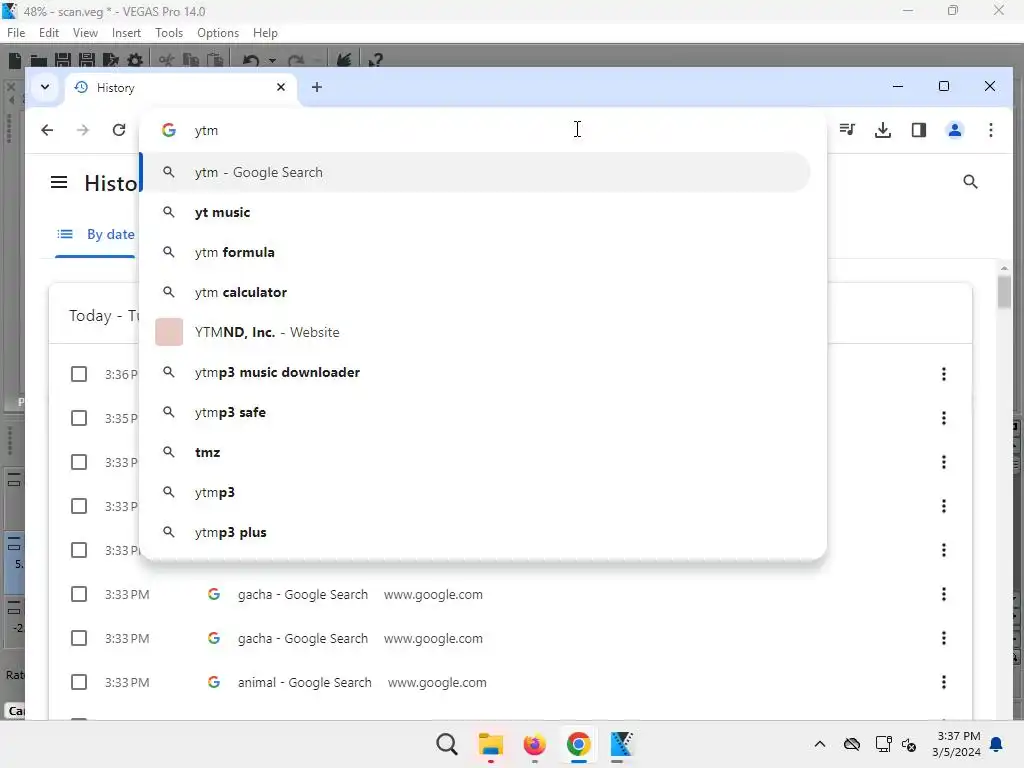Go back in Chrome

pos(47,130)
